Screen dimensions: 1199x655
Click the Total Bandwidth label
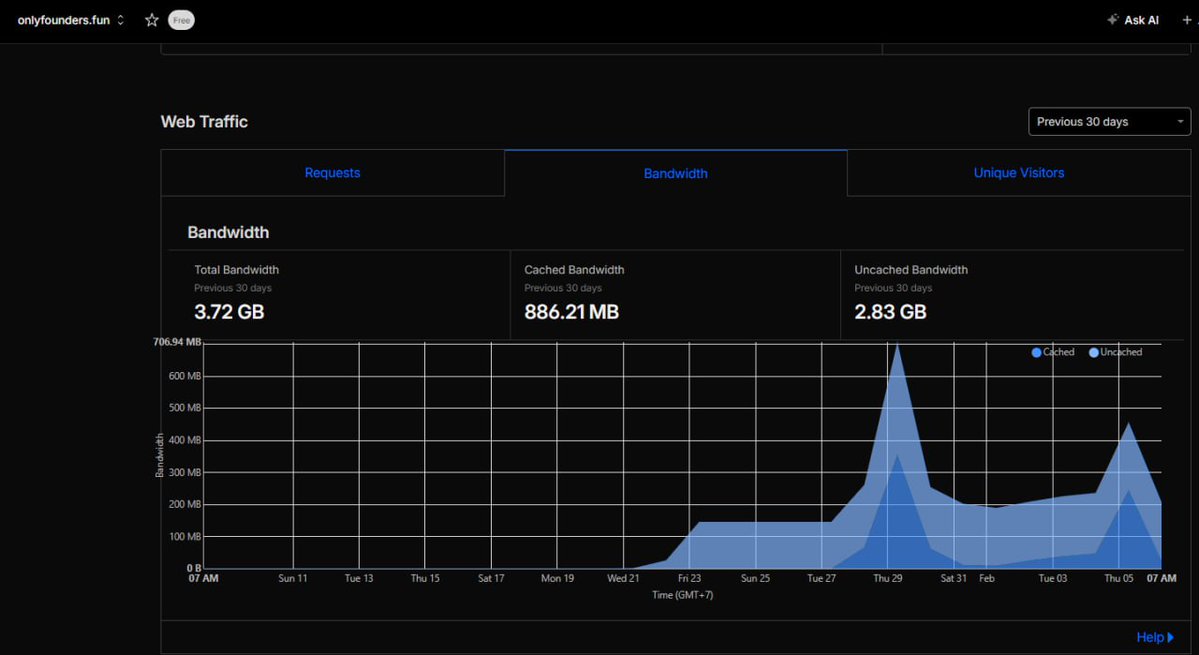coord(236,270)
